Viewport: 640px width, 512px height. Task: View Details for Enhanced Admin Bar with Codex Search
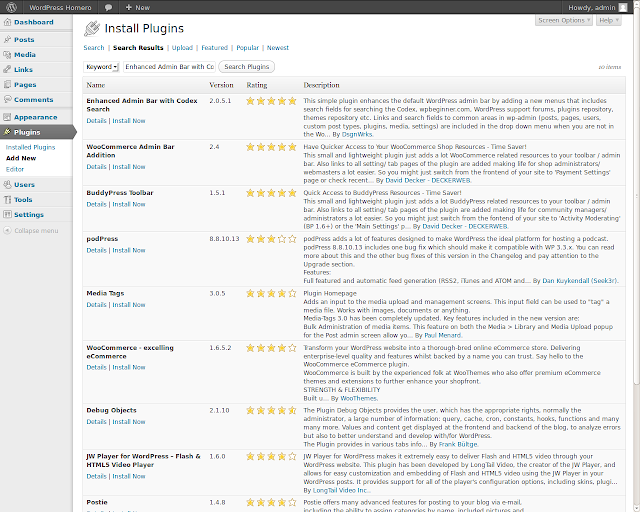[96, 121]
